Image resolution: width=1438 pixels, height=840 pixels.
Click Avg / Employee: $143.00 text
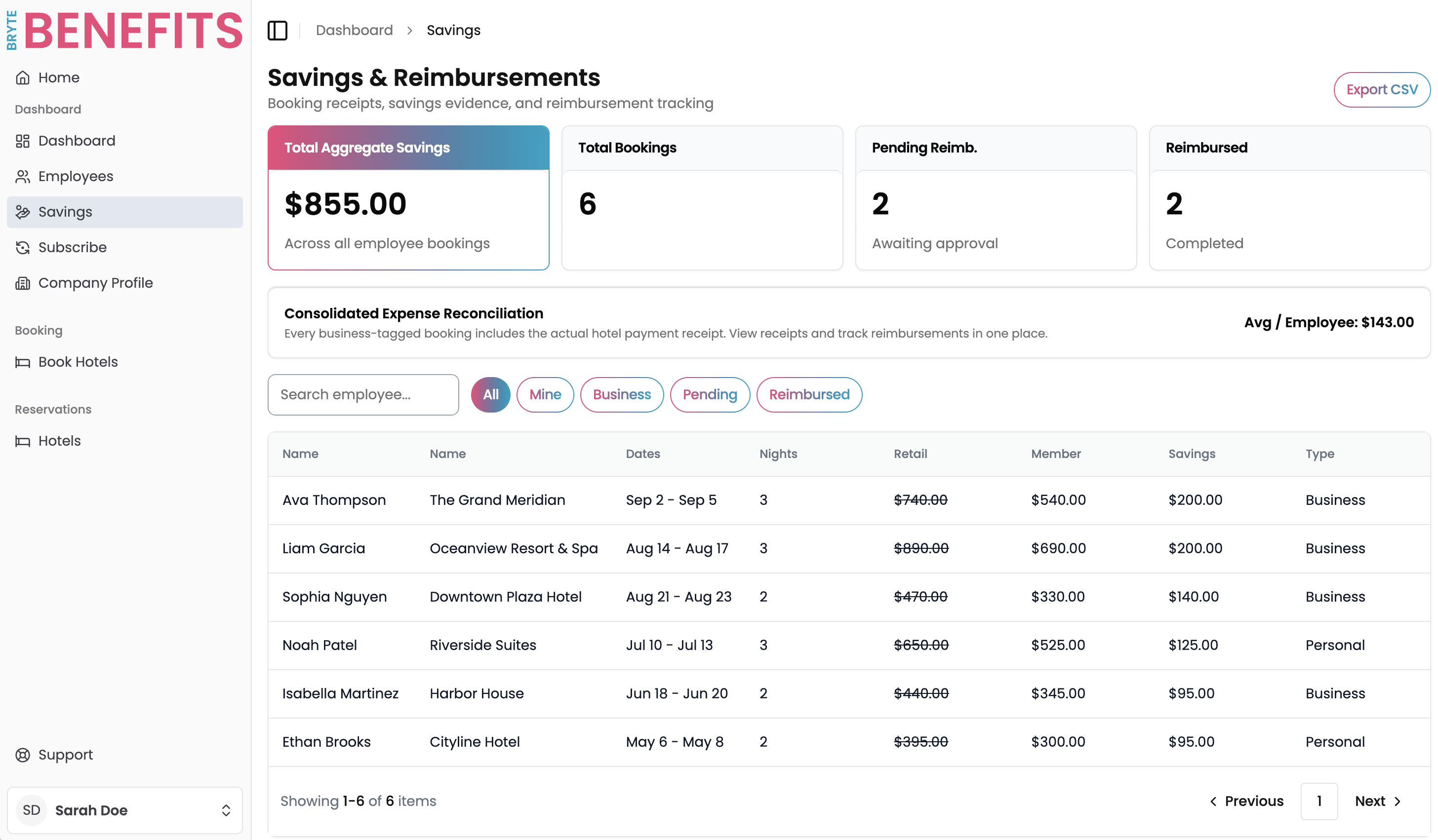1329,323
